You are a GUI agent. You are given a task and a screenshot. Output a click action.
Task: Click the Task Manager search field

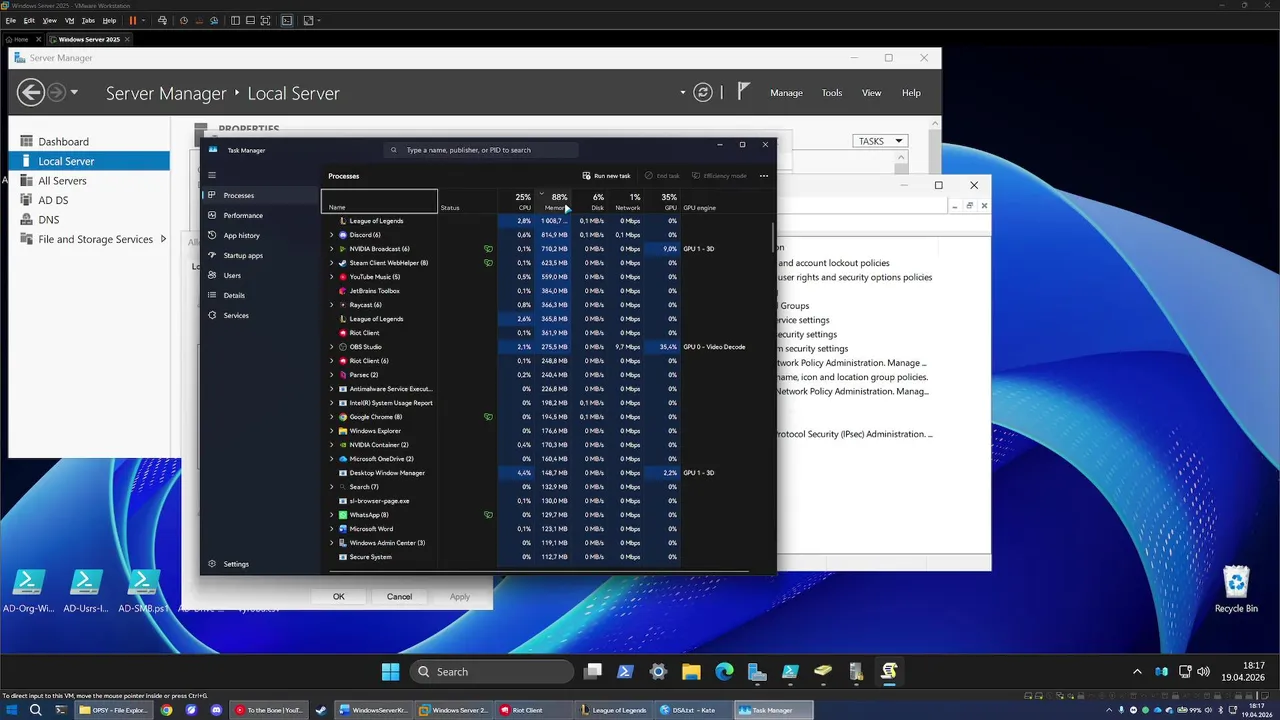tap(481, 150)
